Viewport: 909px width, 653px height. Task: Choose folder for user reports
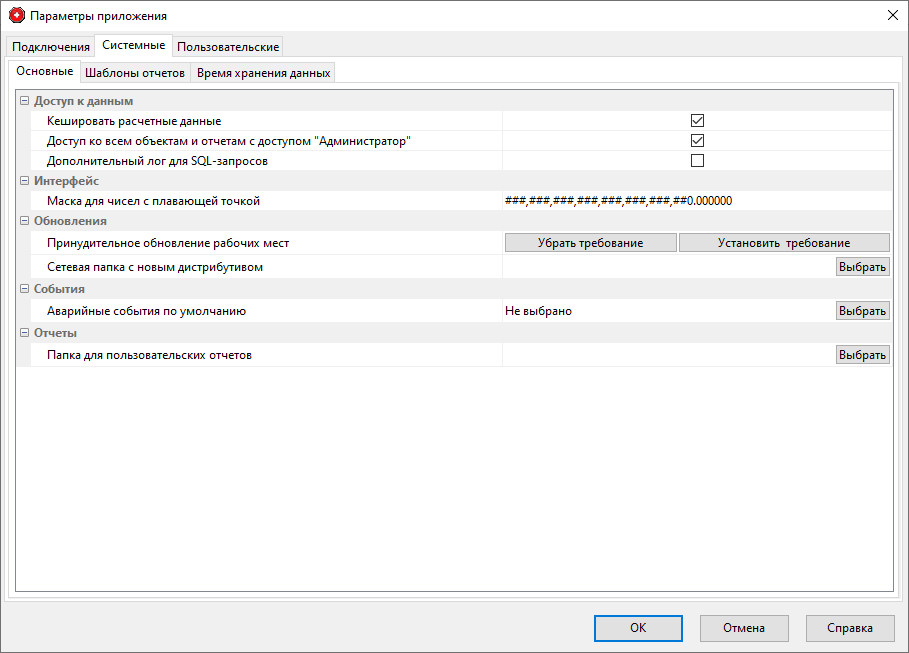click(x=862, y=355)
